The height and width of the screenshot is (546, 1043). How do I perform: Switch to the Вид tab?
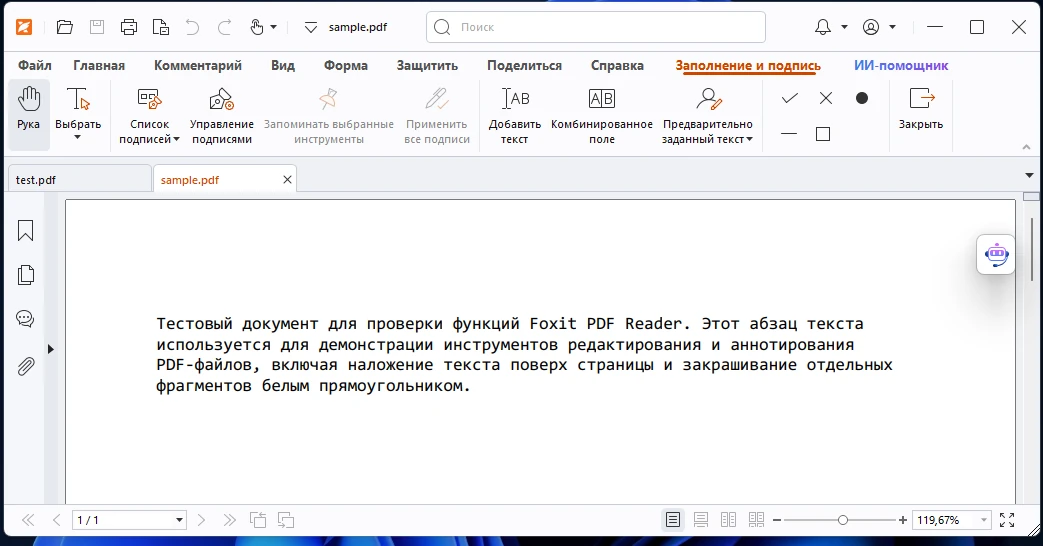pos(283,65)
